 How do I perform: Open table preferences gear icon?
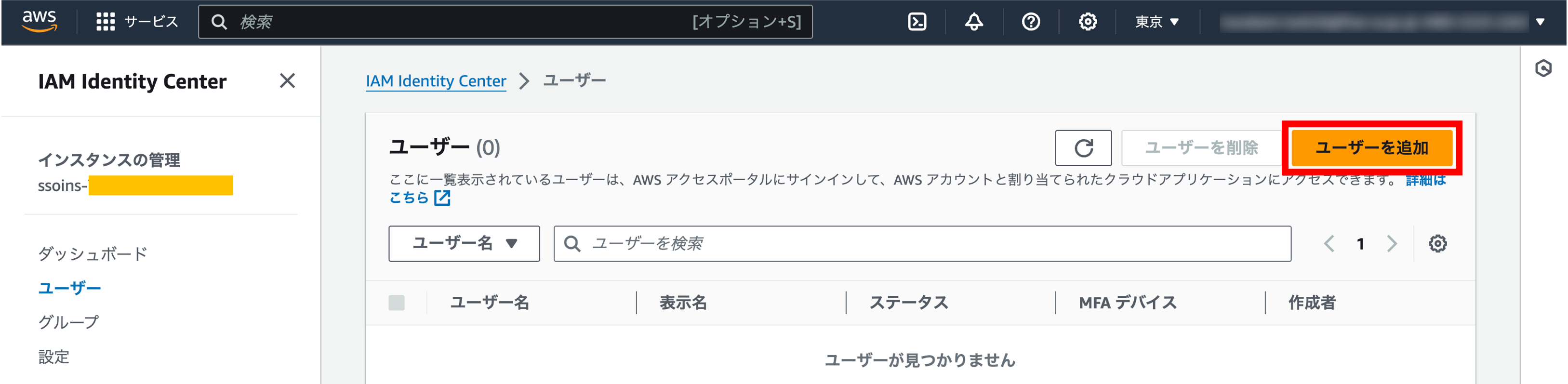[x=1437, y=244]
